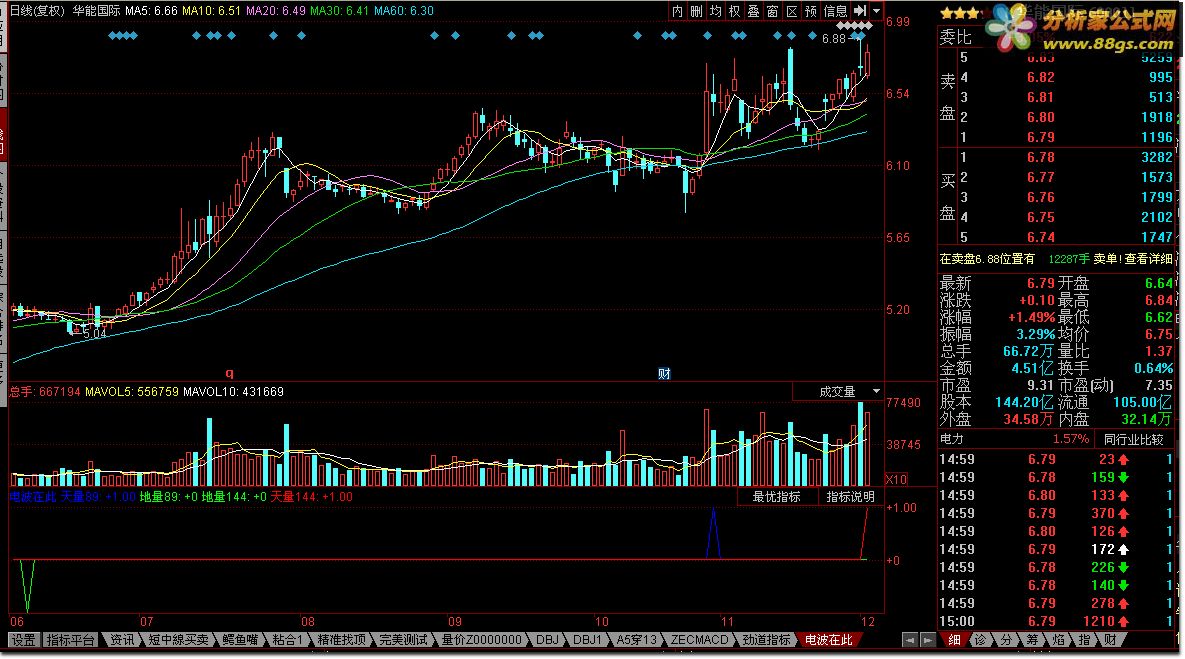Viewport: 1185px width, 659px height.
Task: Click the MAVOL10: 431669 label
Action: pos(234,391)
